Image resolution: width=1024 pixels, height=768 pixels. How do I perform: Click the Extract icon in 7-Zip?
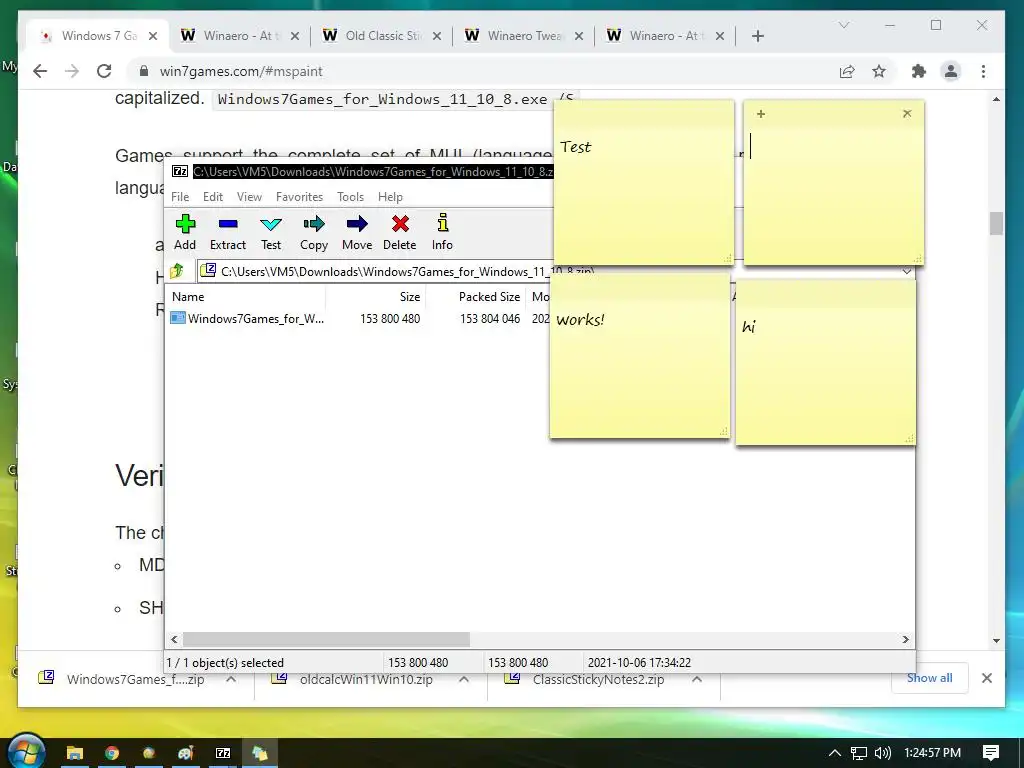coord(227,232)
